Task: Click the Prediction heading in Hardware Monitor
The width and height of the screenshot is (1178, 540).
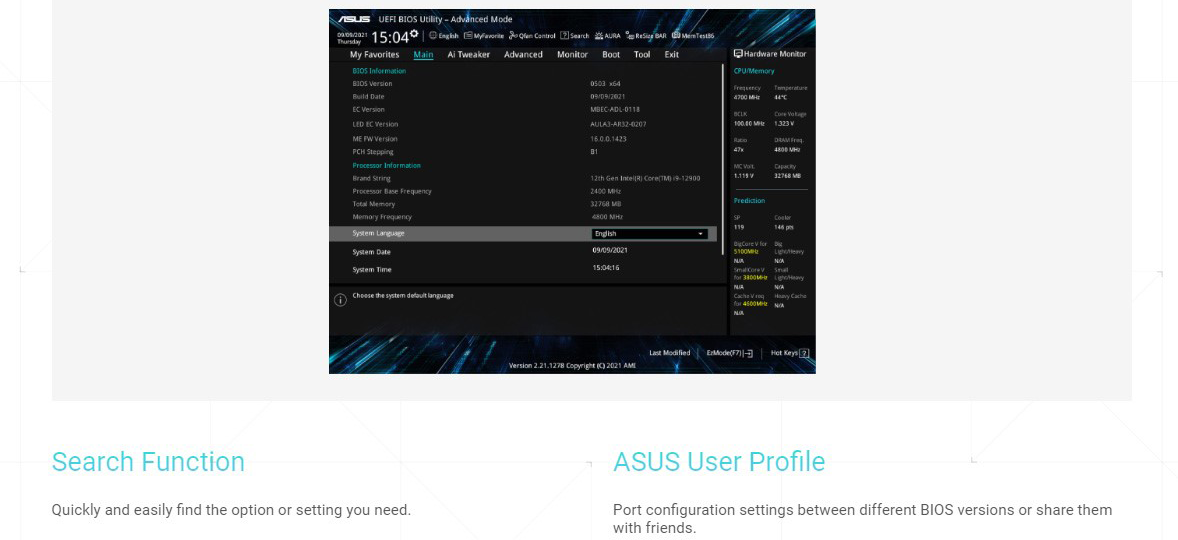Action: click(749, 201)
